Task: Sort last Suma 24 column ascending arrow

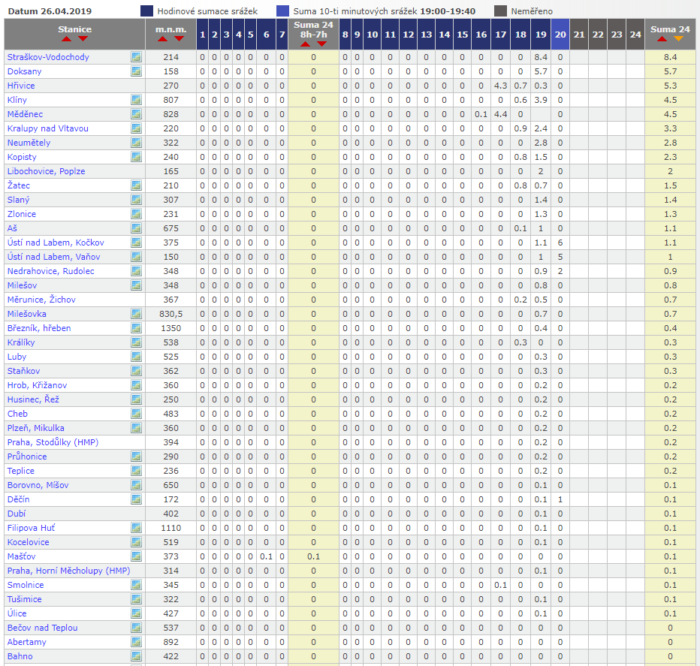Action: point(662,39)
